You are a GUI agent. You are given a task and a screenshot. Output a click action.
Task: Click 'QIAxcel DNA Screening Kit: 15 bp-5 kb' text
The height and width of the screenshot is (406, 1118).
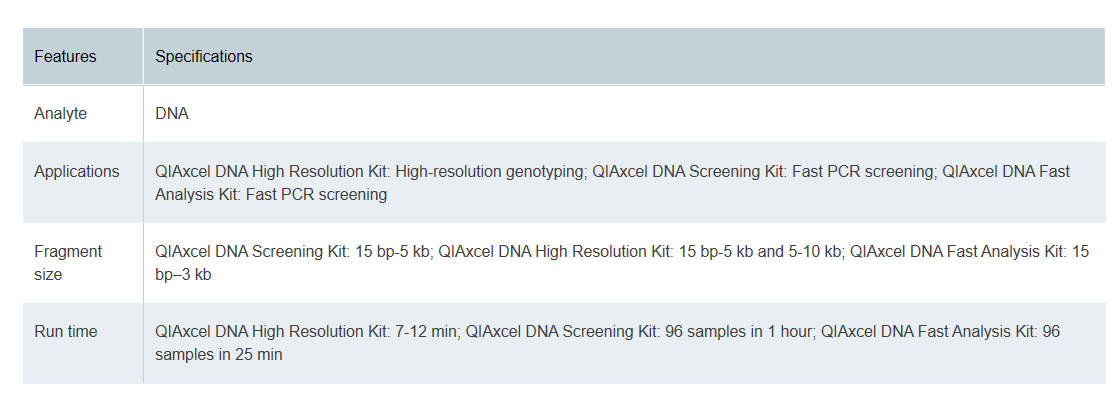[292, 252]
